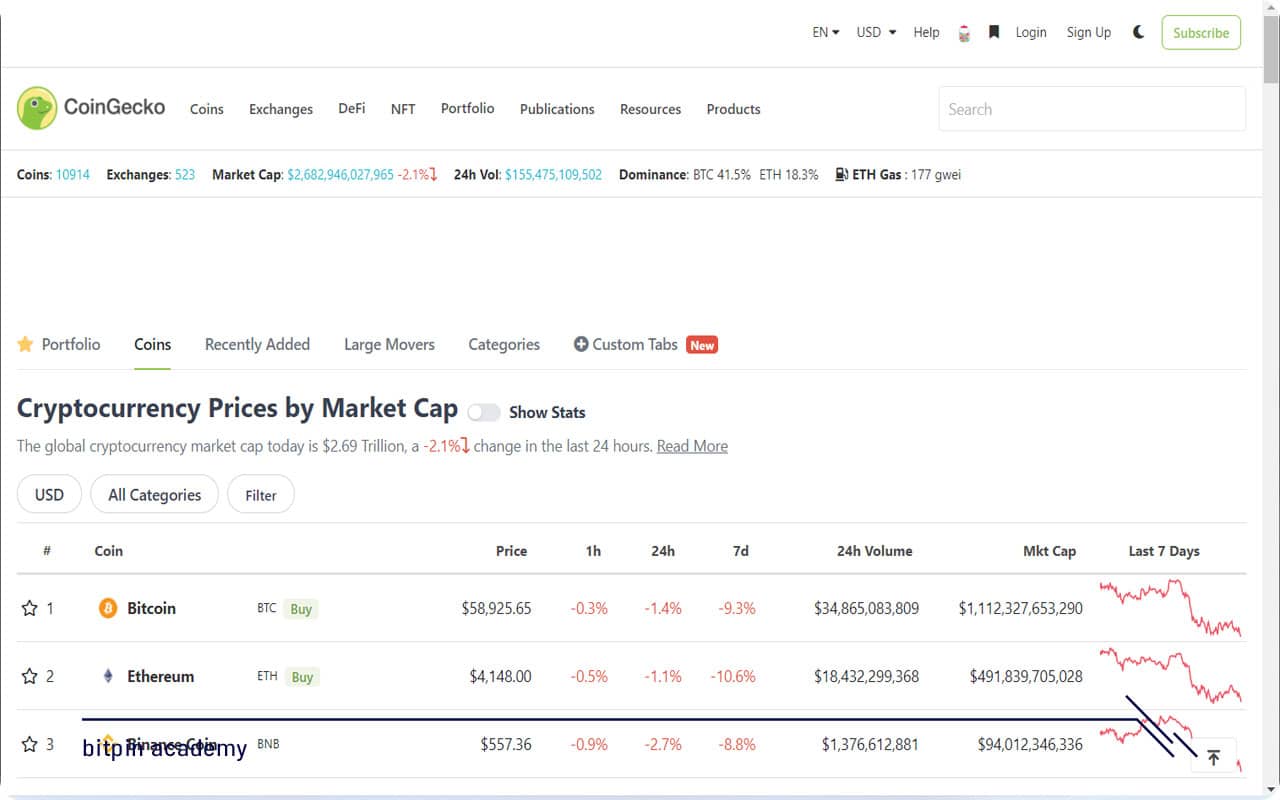This screenshot has height=800, width=1280.
Task: Click in the Search field
Action: (x=1092, y=109)
